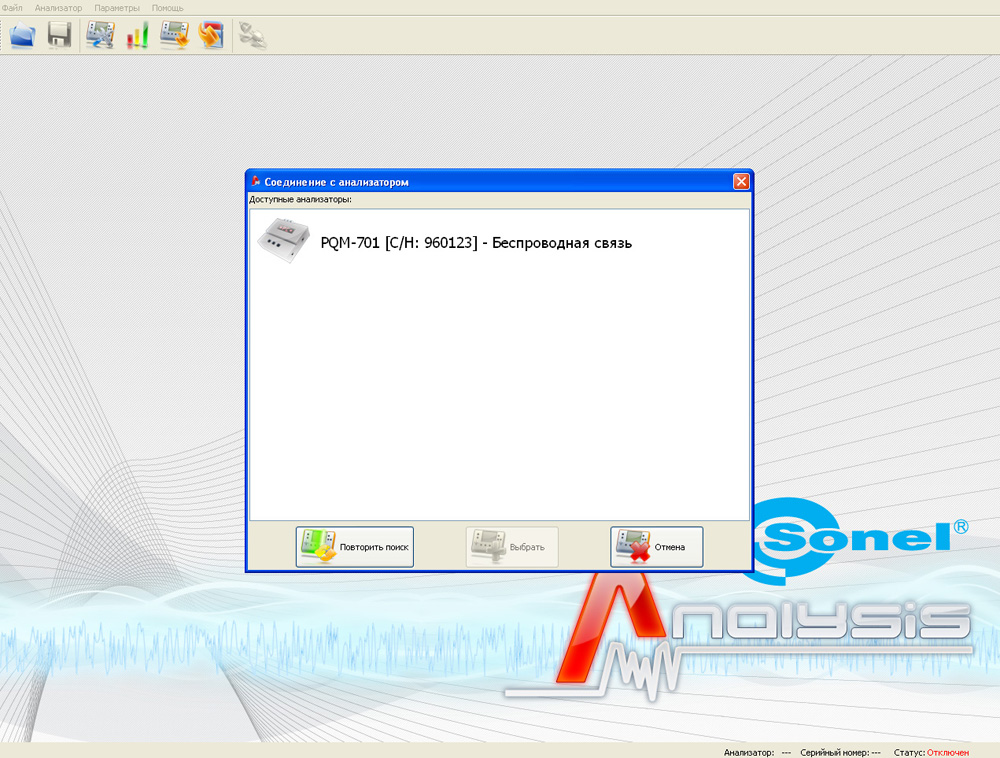Close the Соединение с анализатором dialog

pos(740,182)
